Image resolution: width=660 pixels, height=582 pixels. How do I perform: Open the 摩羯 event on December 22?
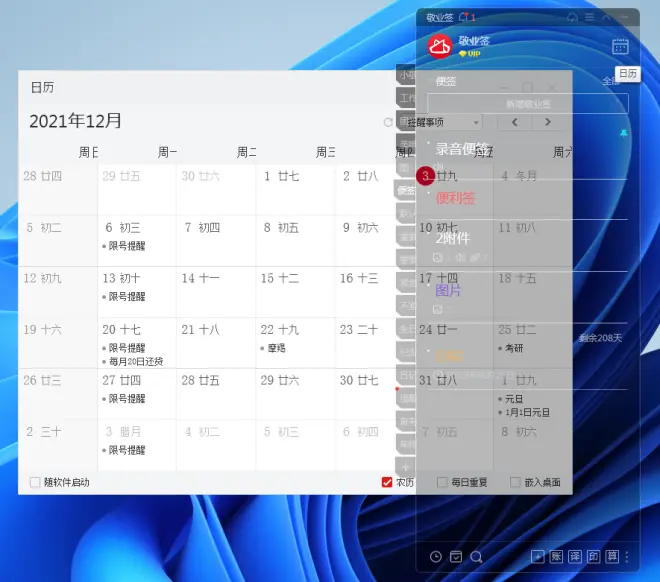pyautogui.click(x=276, y=348)
